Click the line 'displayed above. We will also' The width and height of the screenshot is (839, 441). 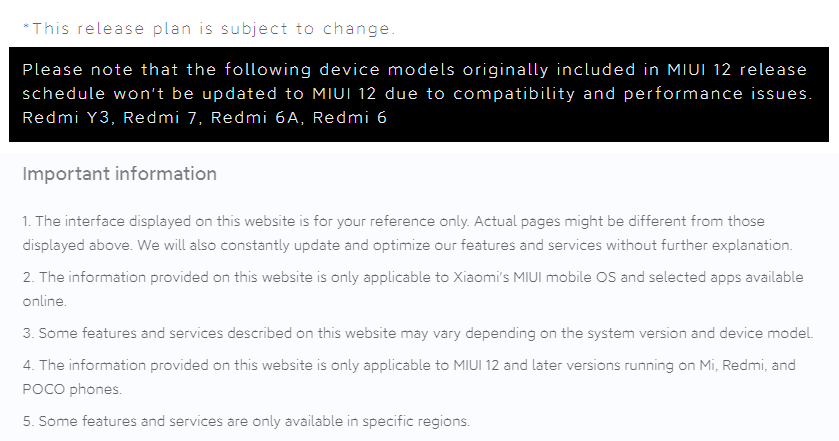(x=407, y=245)
